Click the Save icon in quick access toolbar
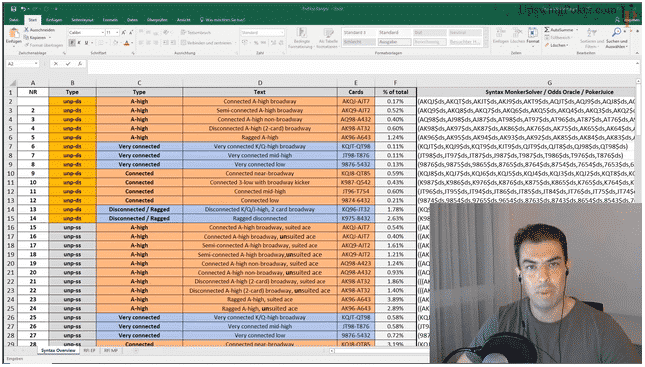 (x=14, y=9)
